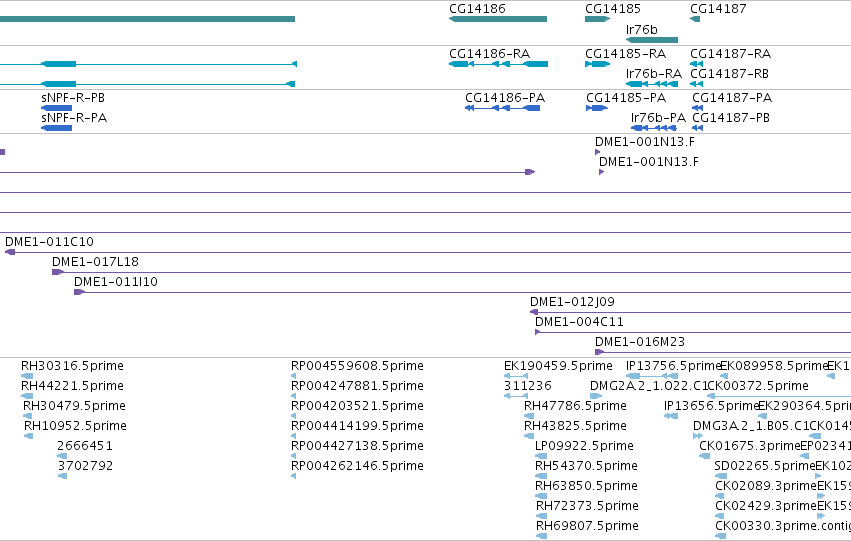This screenshot has width=851, height=541.
Task: Select EST RP004427138.5prime
Action: click(x=357, y=446)
